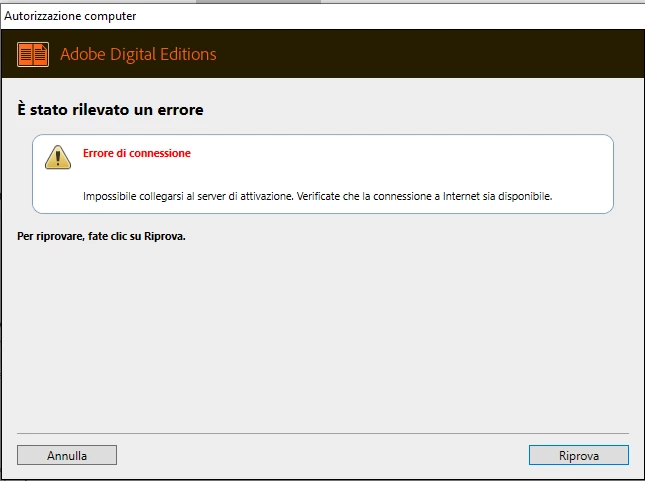
Task: Select the red 'Errore di connessione' text
Action: click(137, 153)
